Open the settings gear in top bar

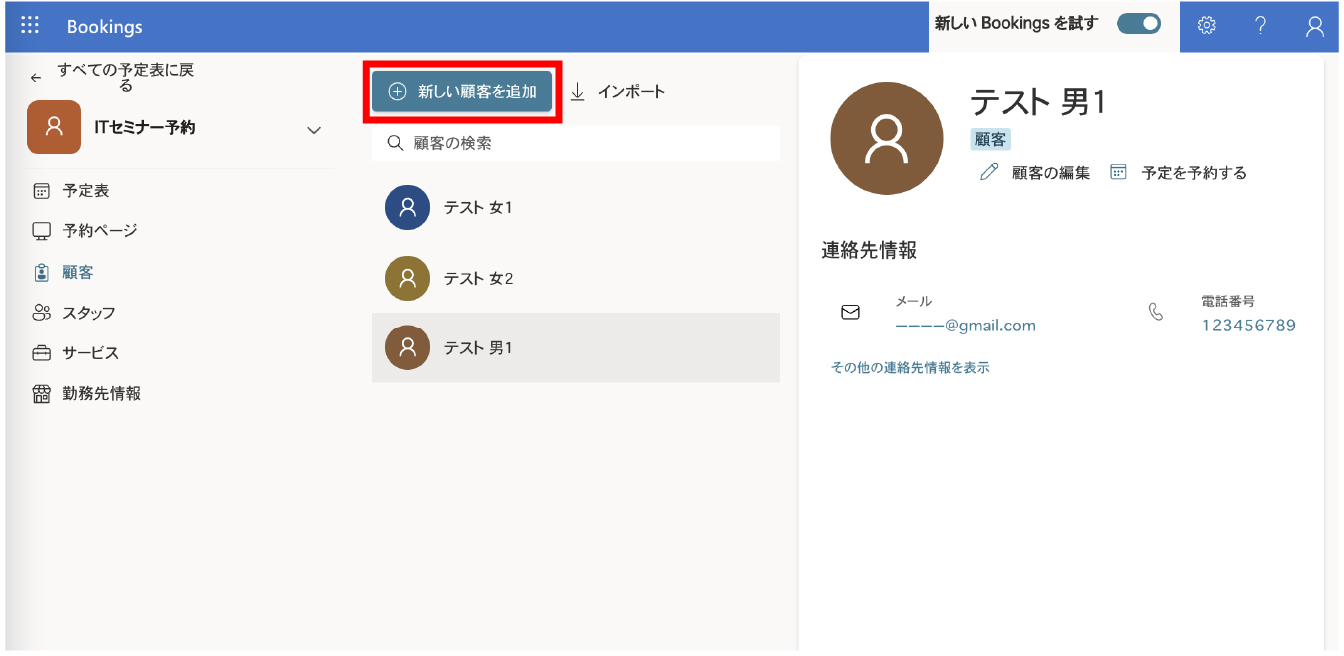pos(1206,26)
